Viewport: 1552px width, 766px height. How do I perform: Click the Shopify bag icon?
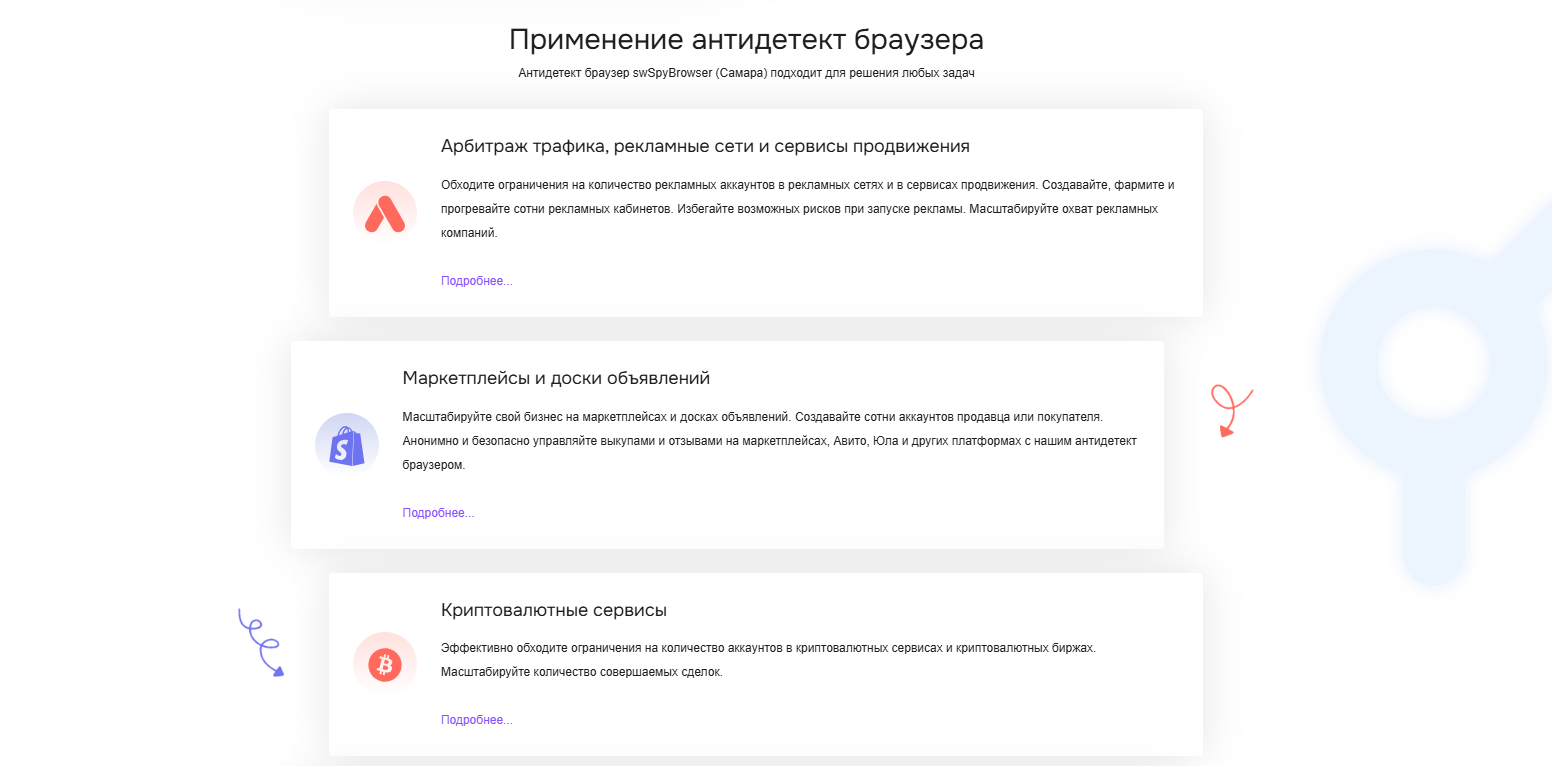347,445
